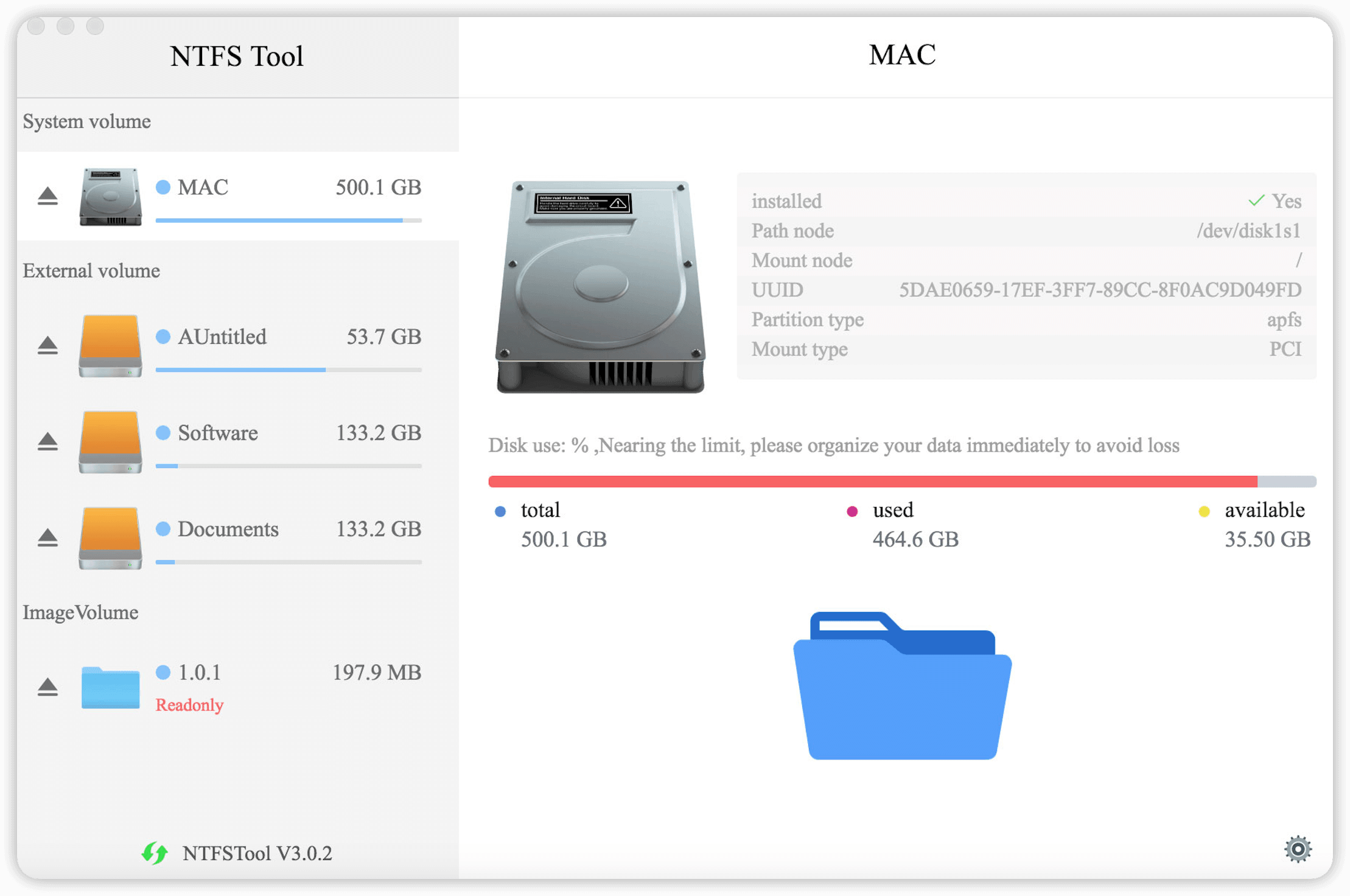Viewport: 1350px width, 896px height.
Task: Click the Documents usage progress bar
Action: pos(289,562)
